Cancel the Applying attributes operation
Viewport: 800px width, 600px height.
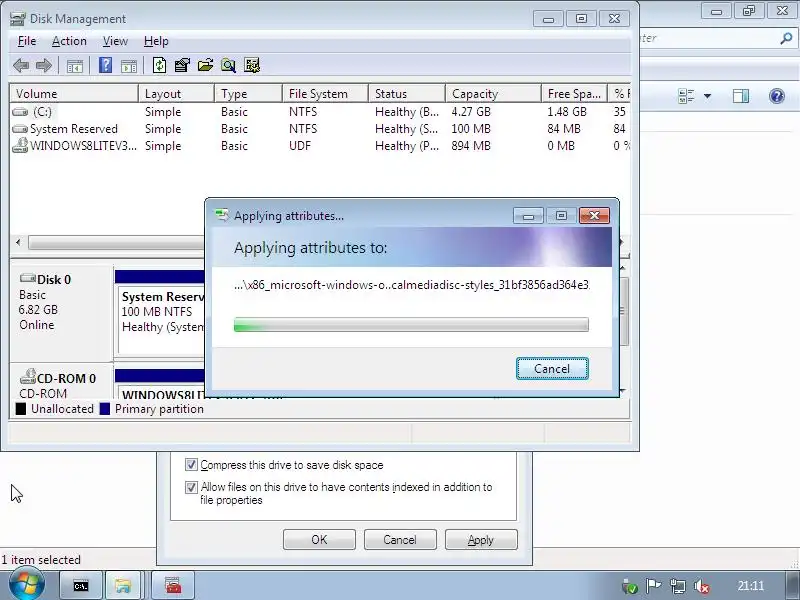coord(552,368)
